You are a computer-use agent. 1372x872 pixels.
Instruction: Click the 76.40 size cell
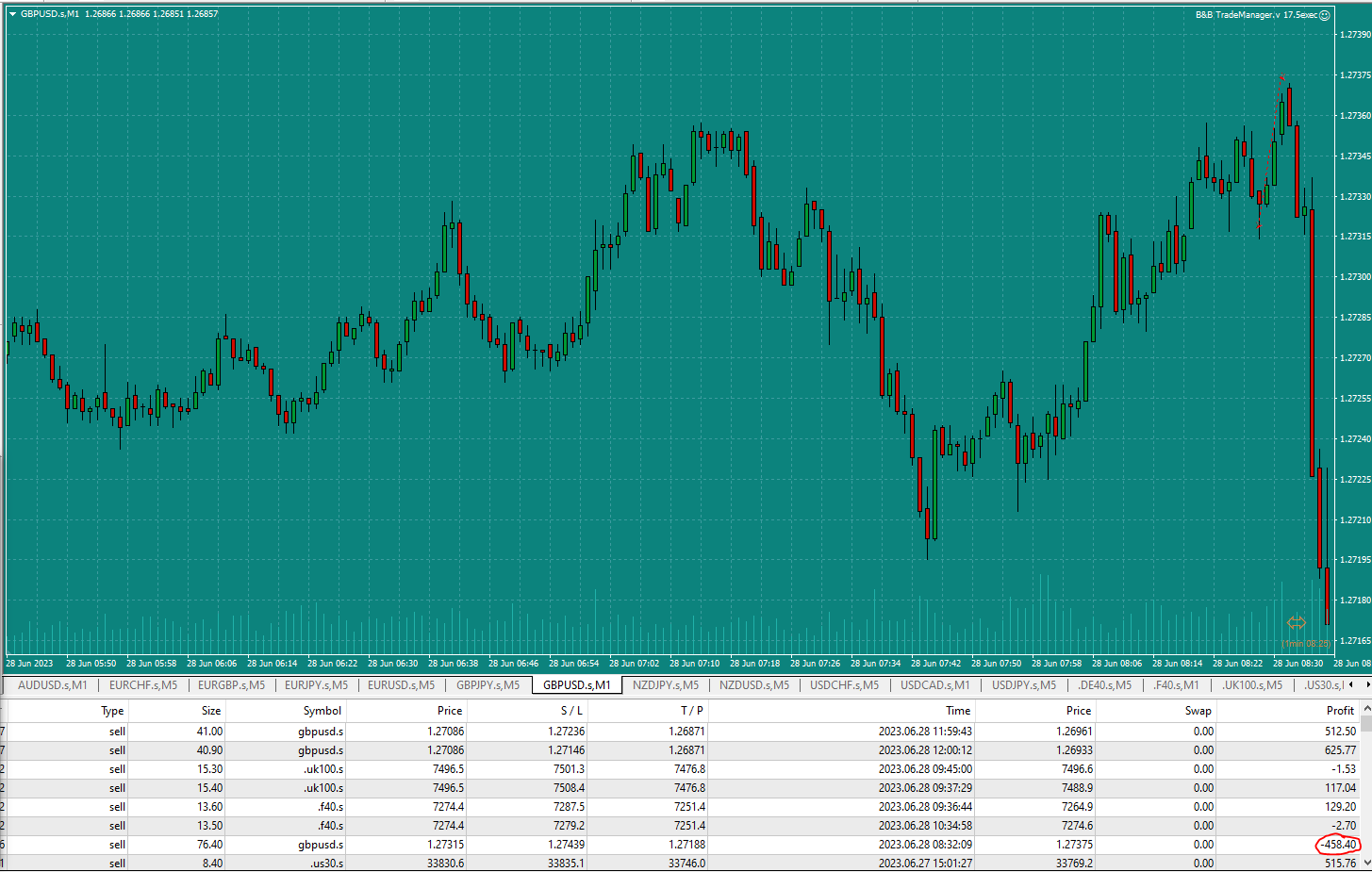coord(209,845)
